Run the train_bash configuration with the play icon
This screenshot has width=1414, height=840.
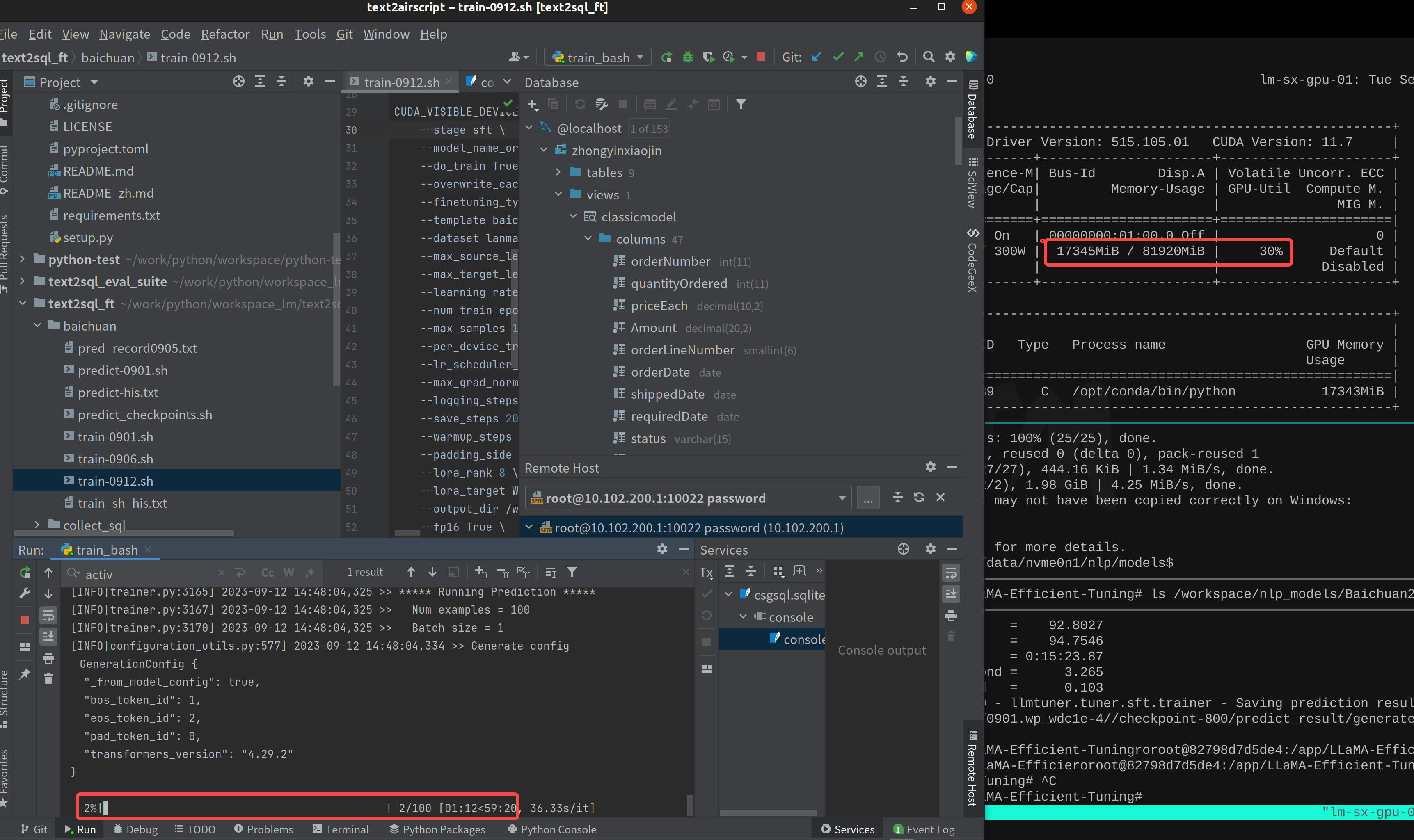coord(667,57)
